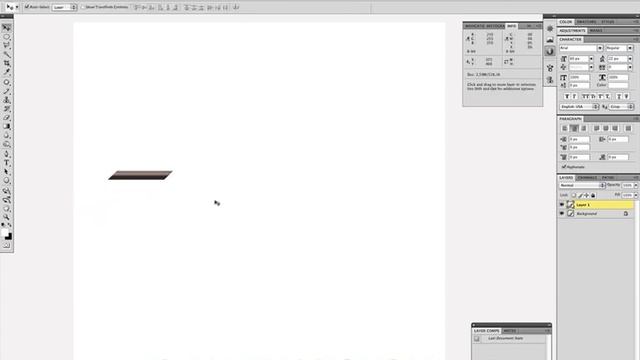Image resolution: width=640 pixels, height=360 pixels.
Task: Open Auto-Select Layer dropdown in options bar
Action: coord(64,7)
